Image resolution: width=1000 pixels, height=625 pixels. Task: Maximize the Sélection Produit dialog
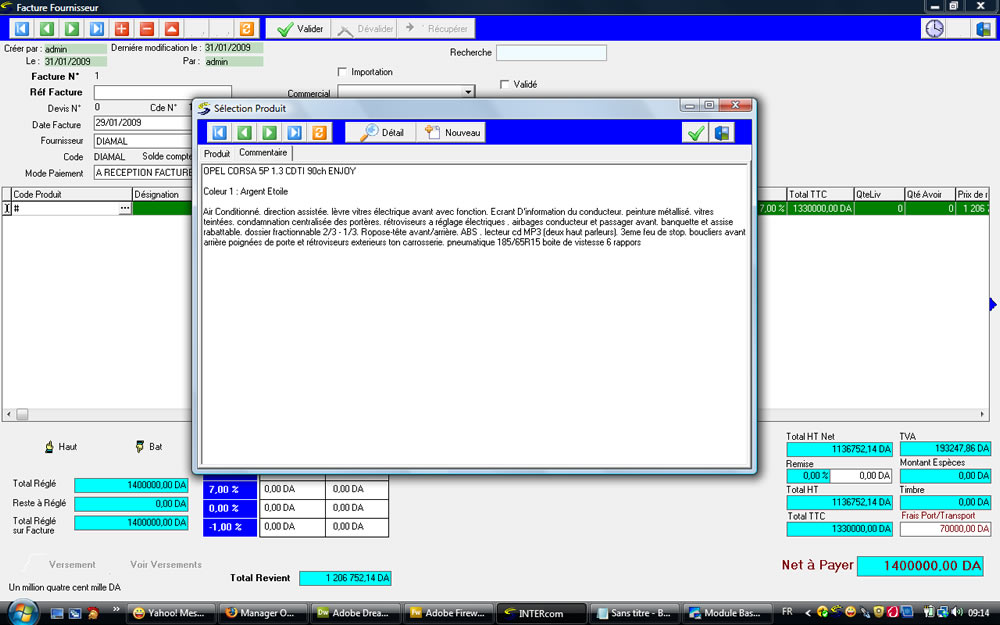[709, 105]
